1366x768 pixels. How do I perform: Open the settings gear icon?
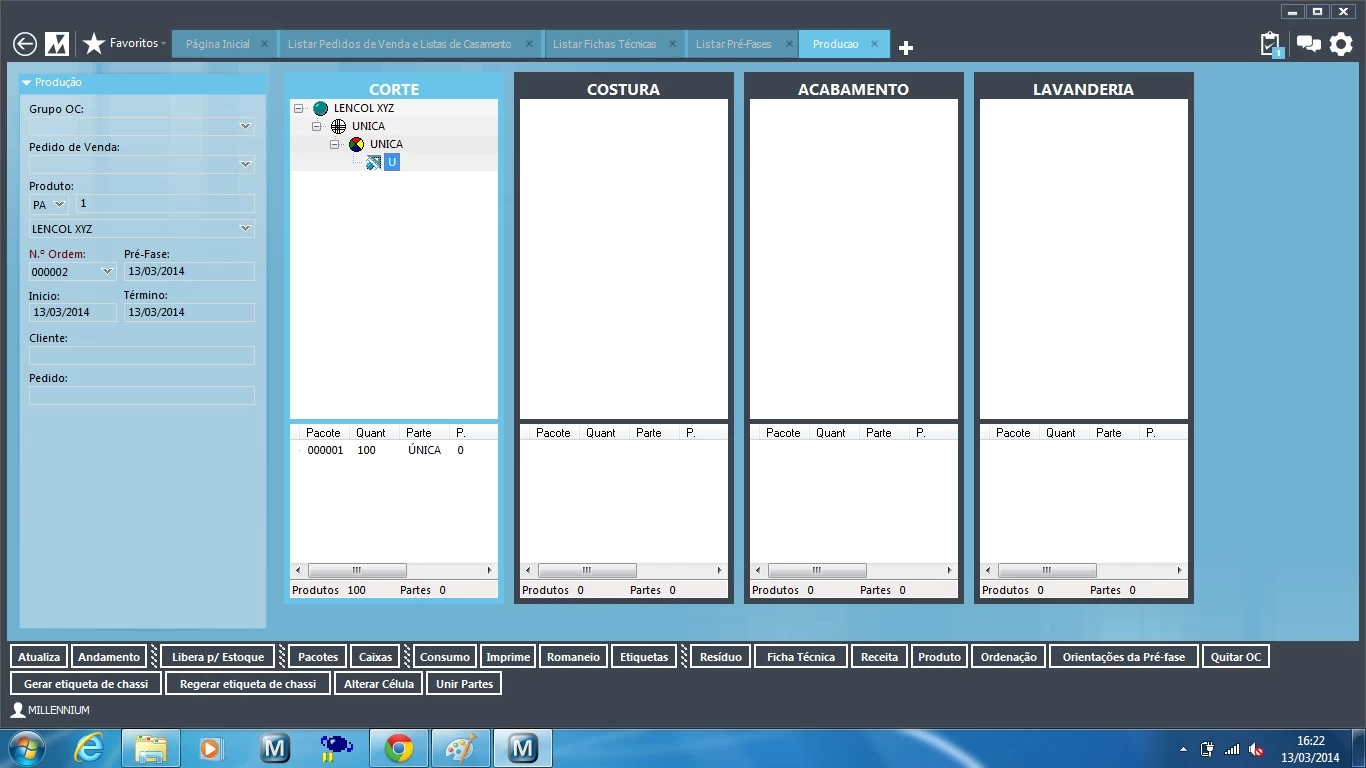pyautogui.click(x=1341, y=44)
